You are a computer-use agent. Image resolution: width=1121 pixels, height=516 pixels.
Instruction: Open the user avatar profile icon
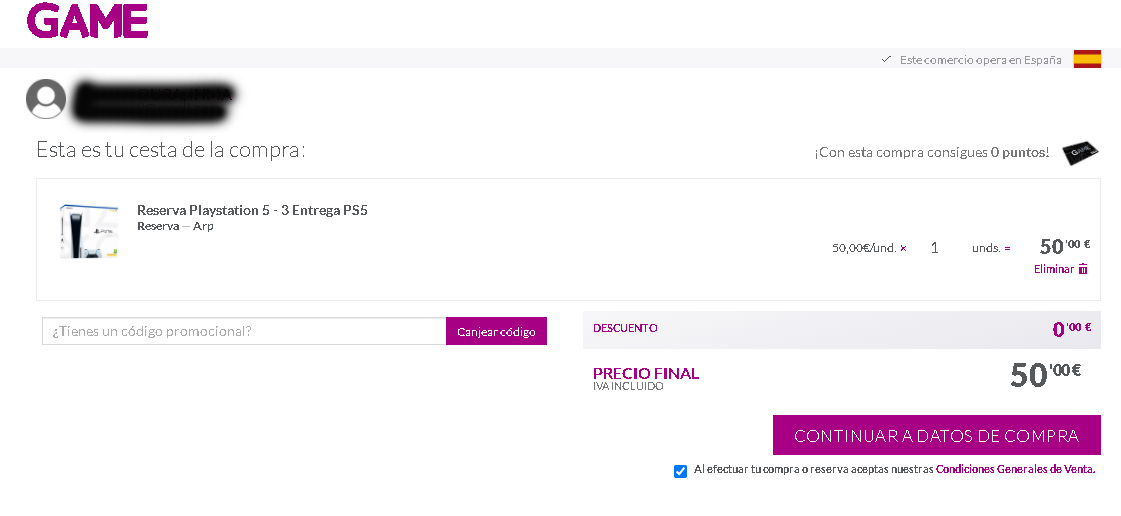(46, 99)
